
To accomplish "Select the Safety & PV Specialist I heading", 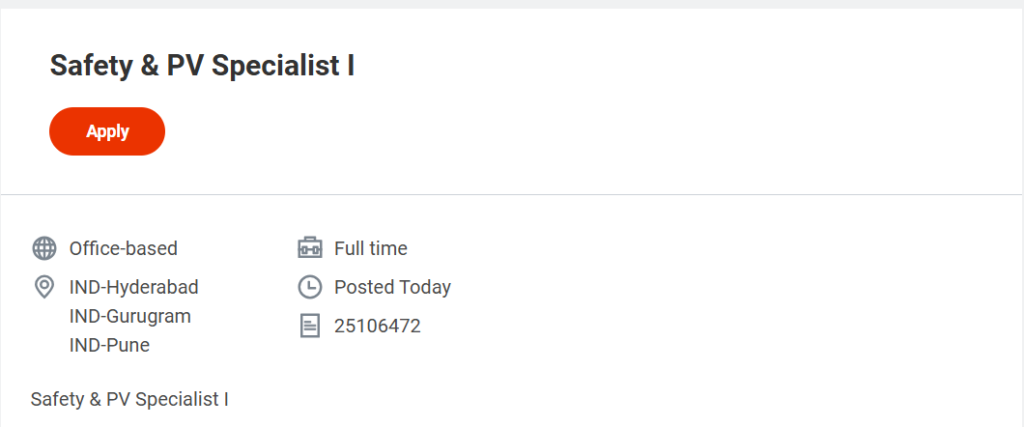I will click(x=202, y=66).
